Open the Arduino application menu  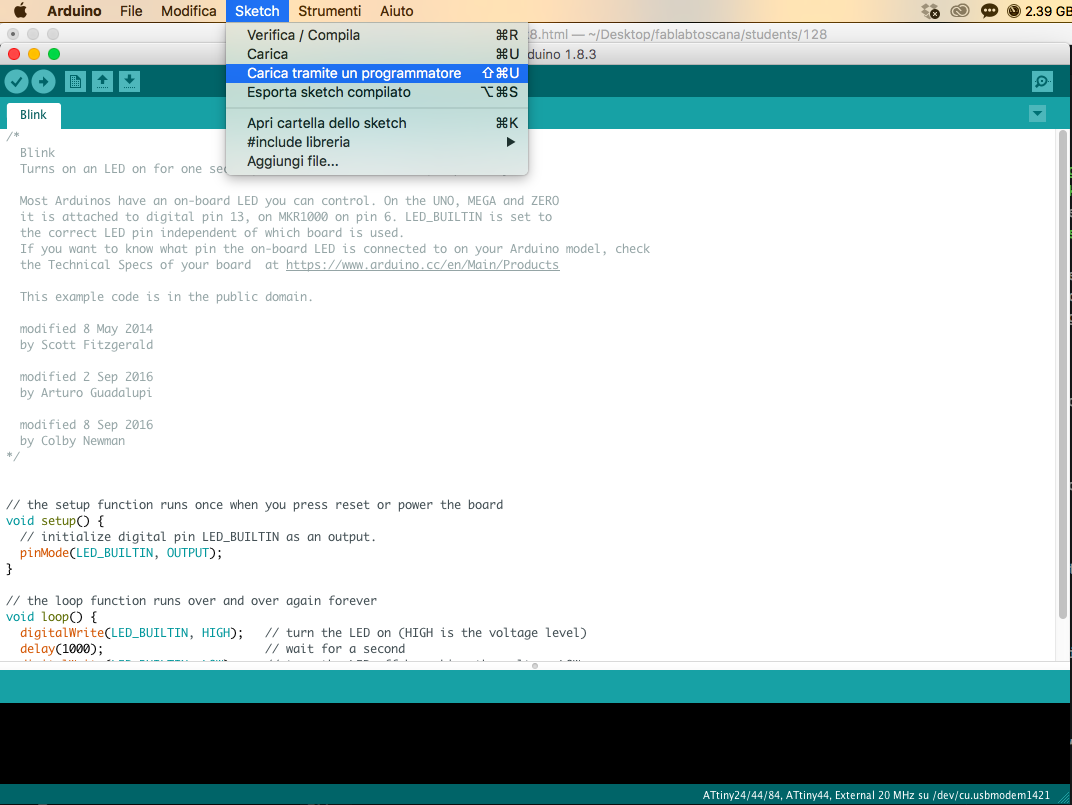(74, 11)
